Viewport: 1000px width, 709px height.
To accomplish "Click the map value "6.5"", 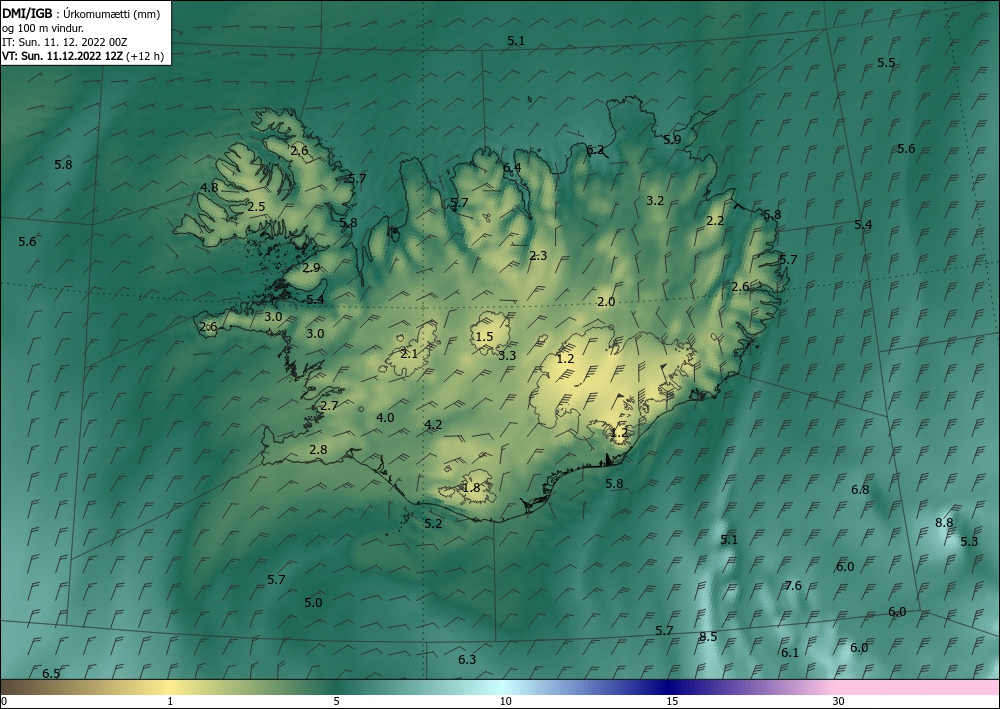I will (51, 674).
